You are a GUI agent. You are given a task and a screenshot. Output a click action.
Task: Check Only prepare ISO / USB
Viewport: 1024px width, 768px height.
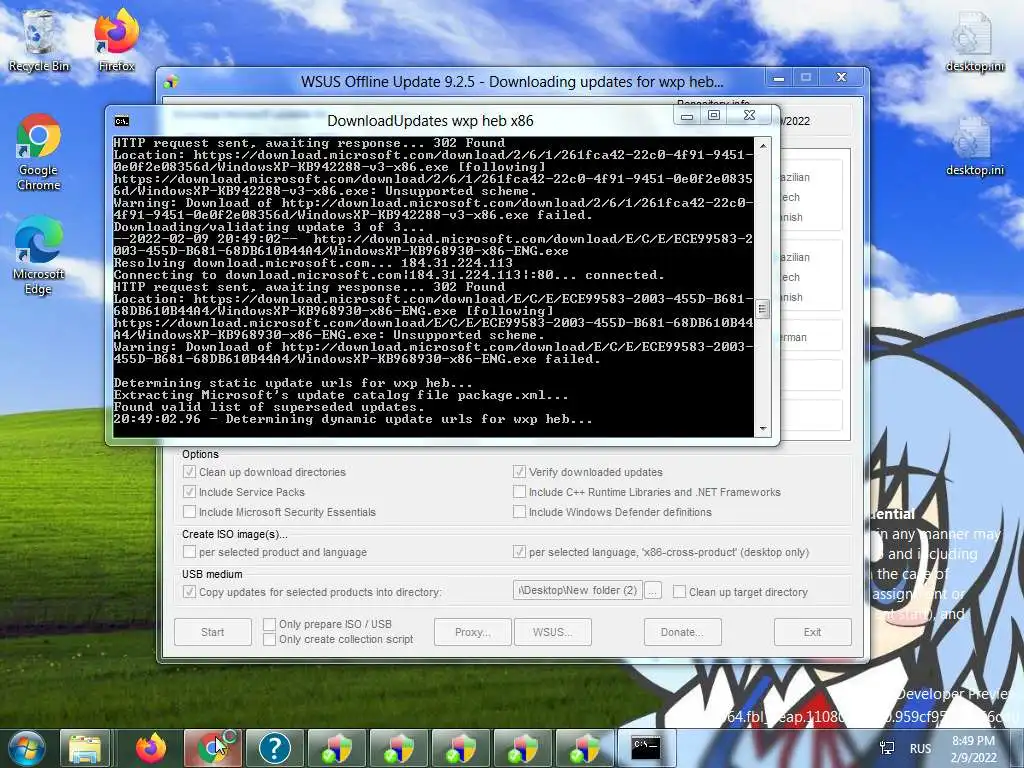(x=269, y=624)
